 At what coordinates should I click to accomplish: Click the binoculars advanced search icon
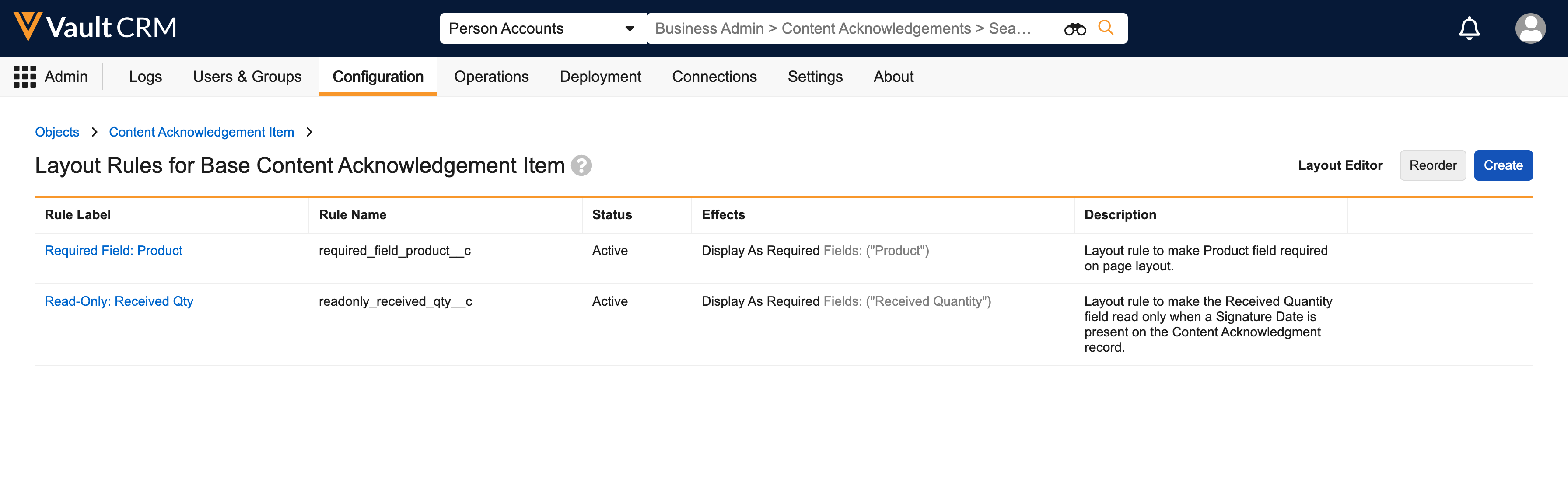(x=1074, y=28)
